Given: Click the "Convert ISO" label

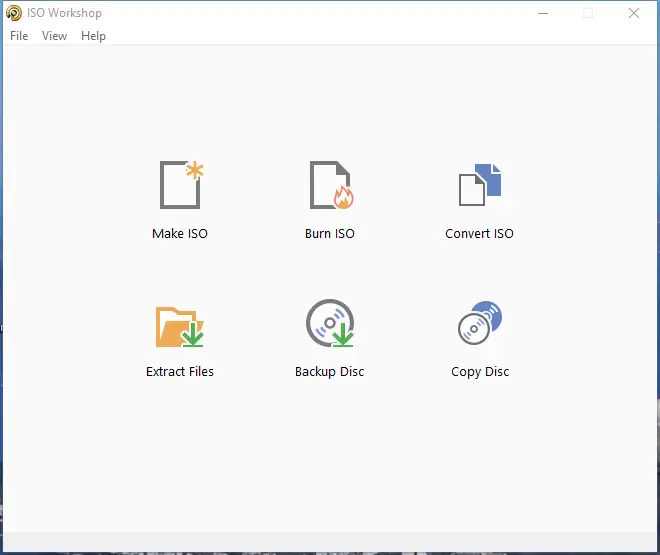Looking at the screenshot, I should pyautogui.click(x=479, y=234).
